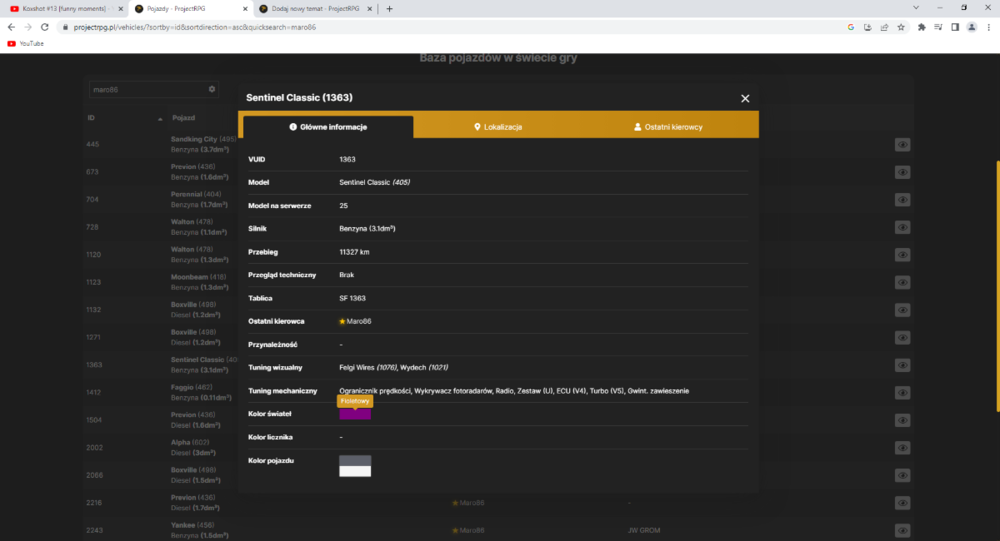1000x541 pixels.
Task: Open Chrome tab search chevron
Action: coord(916,8)
